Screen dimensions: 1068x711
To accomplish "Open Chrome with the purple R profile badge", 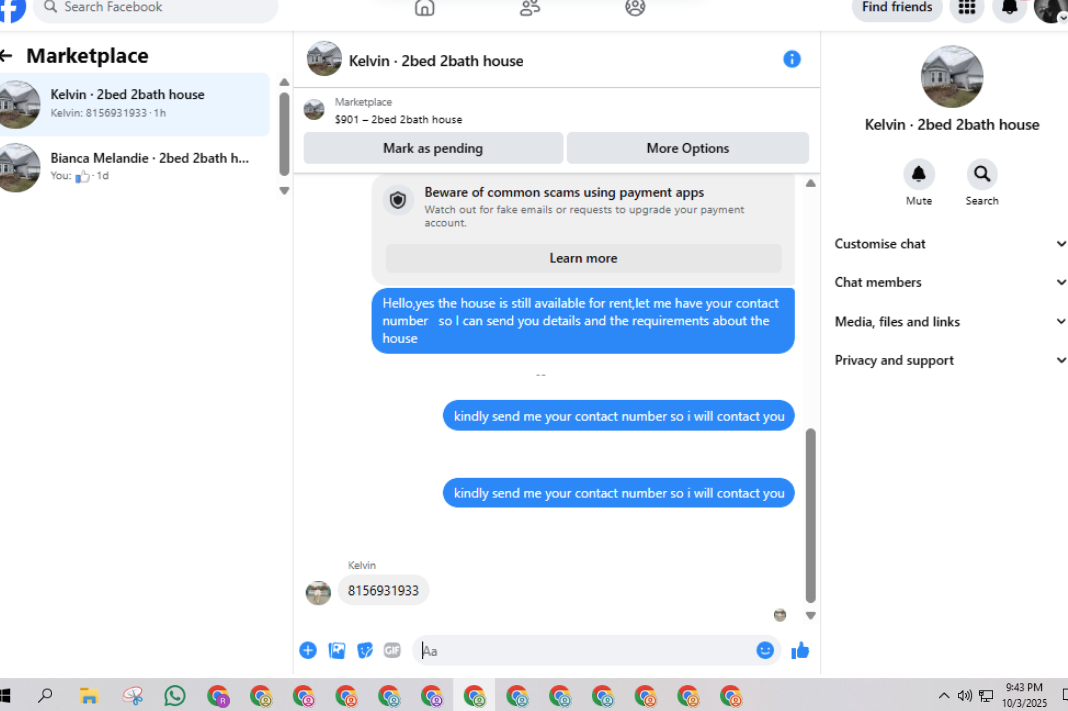I will pos(219,696).
